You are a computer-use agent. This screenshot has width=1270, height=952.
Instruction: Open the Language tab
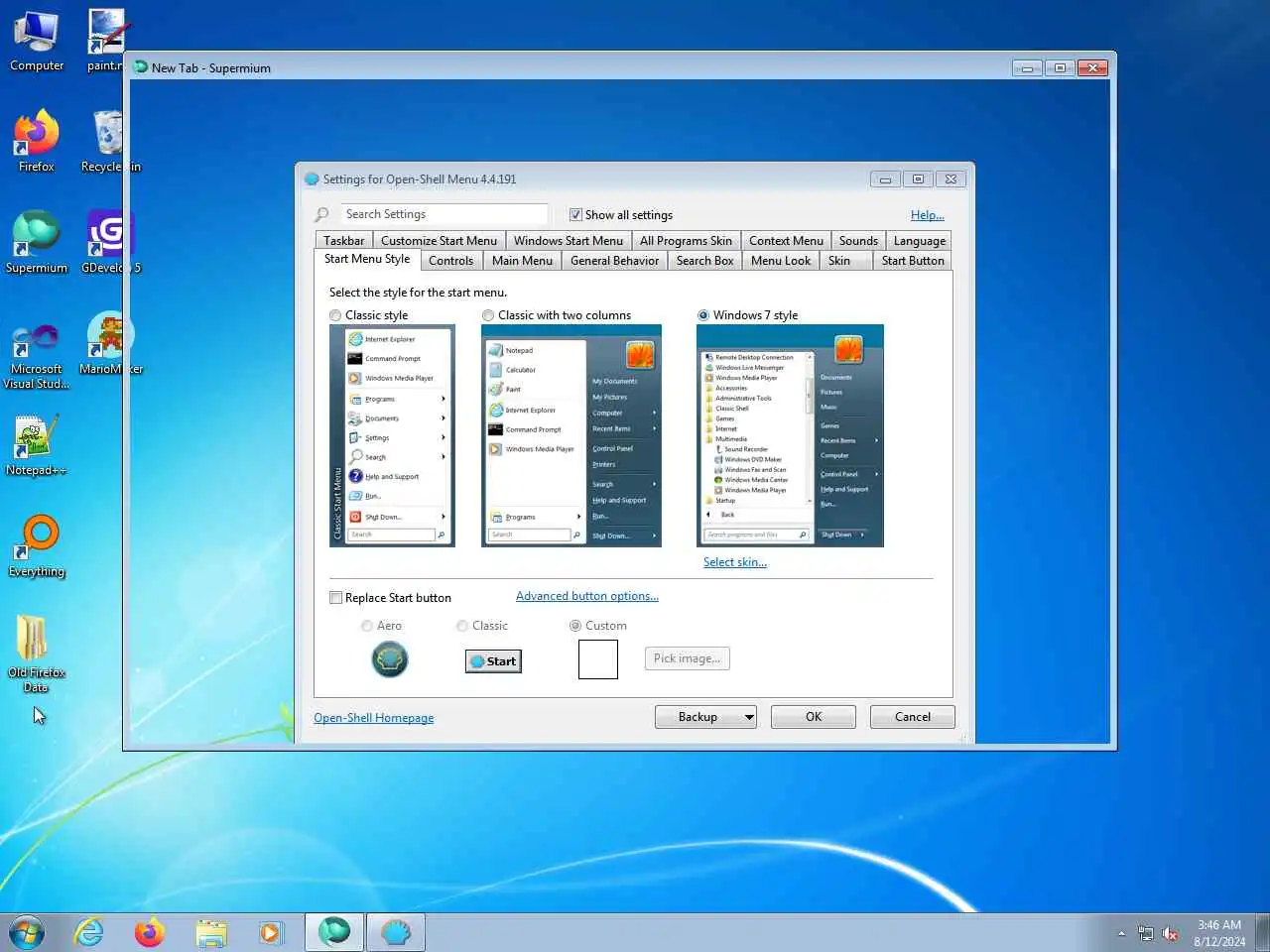pyautogui.click(x=919, y=241)
